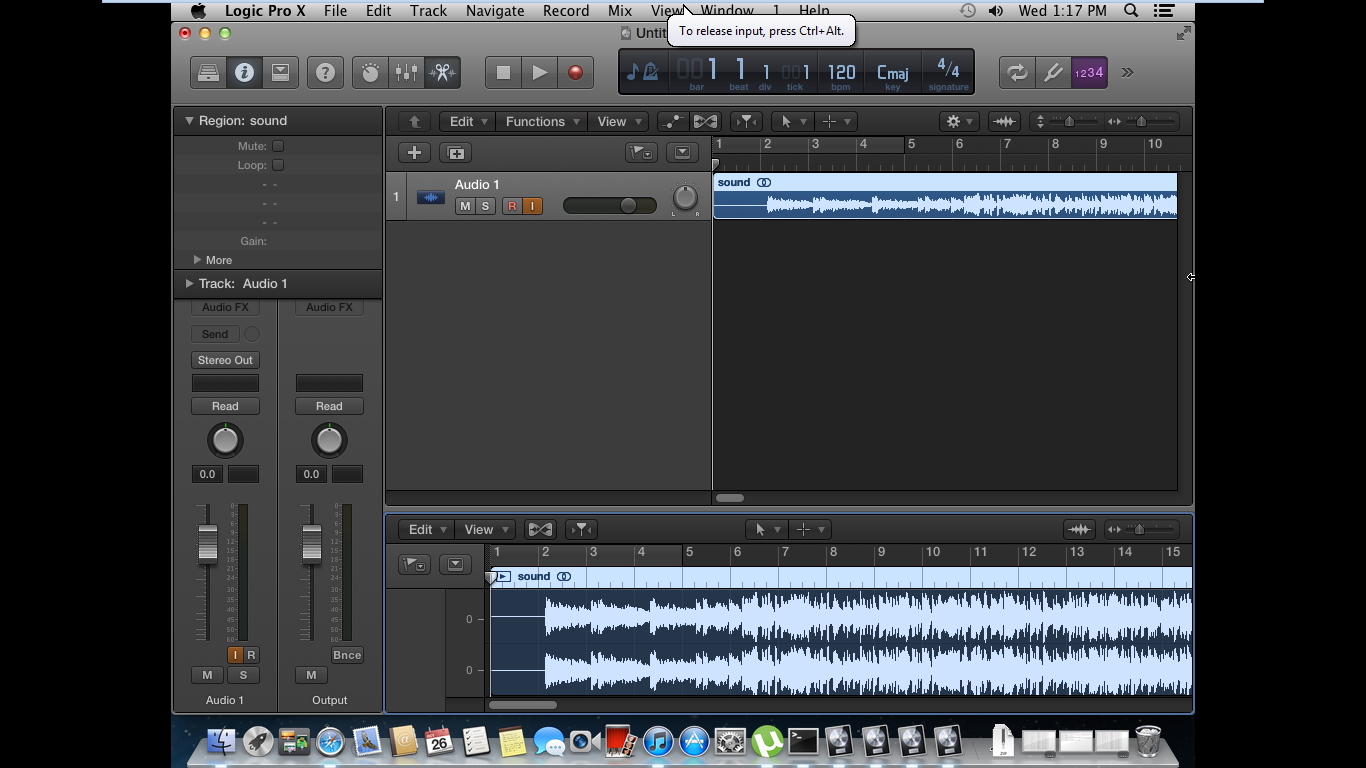Mute the Audio 1 track header
Screen dimensions: 1366x768
coord(465,206)
